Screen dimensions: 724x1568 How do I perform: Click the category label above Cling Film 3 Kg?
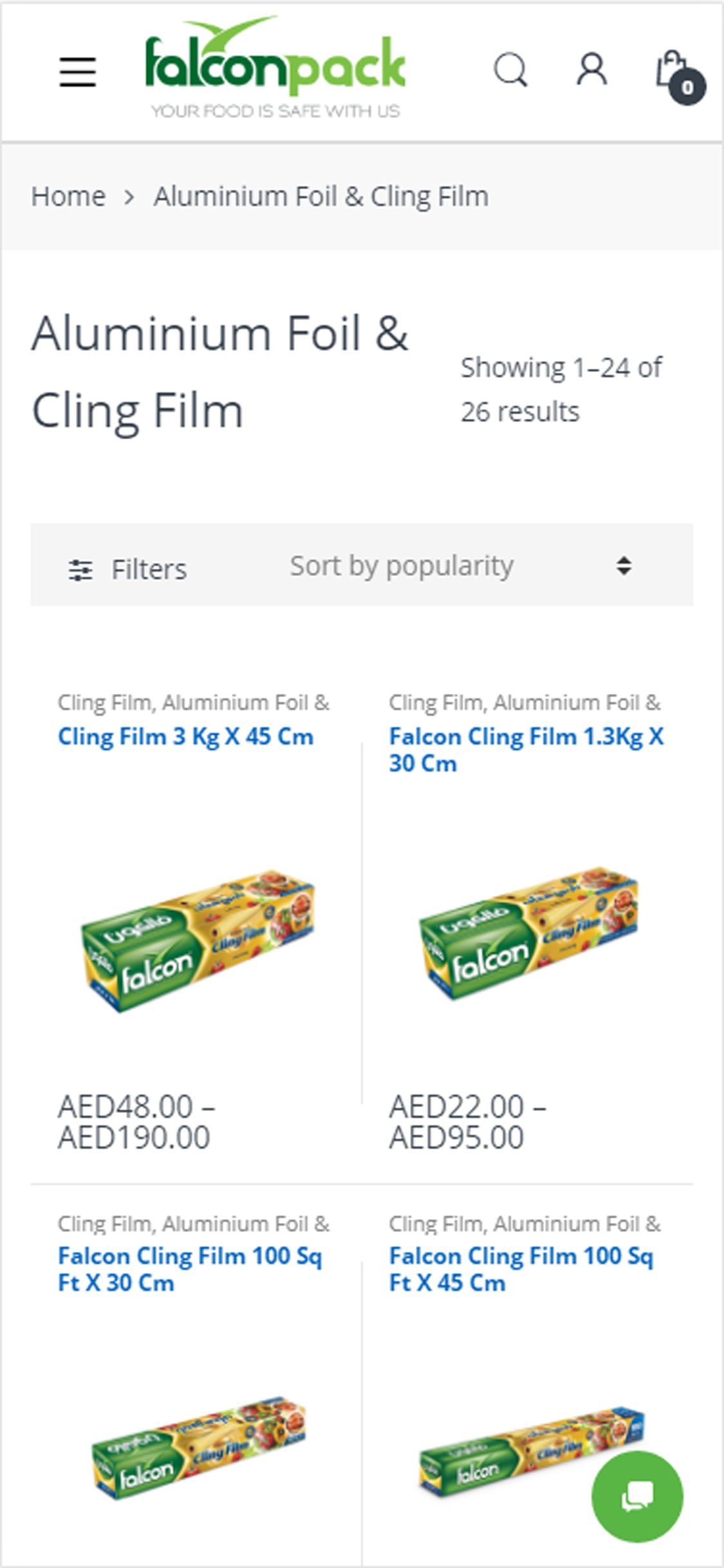click(x=194, y=702)
